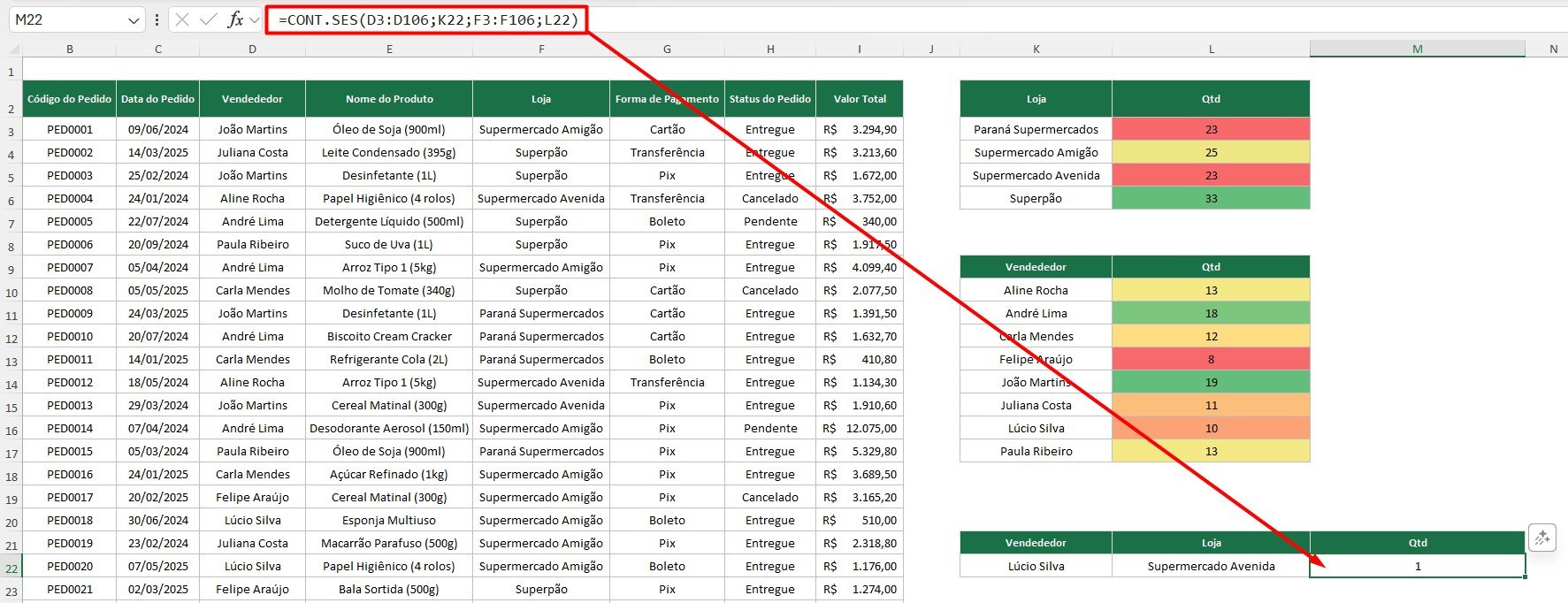The width and height of the screenshot is (1568, 603).
Task: Click the red Qtd cell for Felipe Araújo
Action: pyautogui.click(x=1211, y=359)
